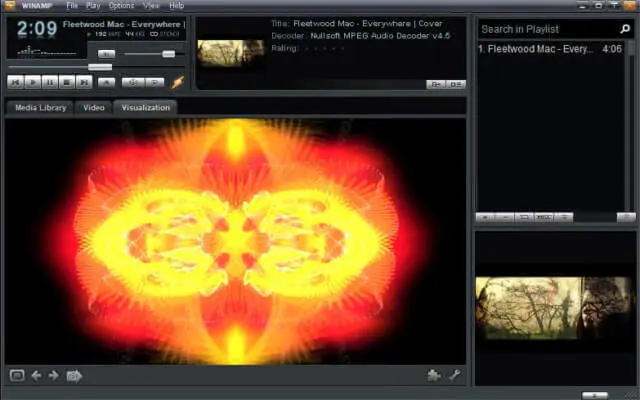The image size is (640, 400).
Task: Open the playlist selection options button
Action: pyautogui.click(x=524, y=217)
